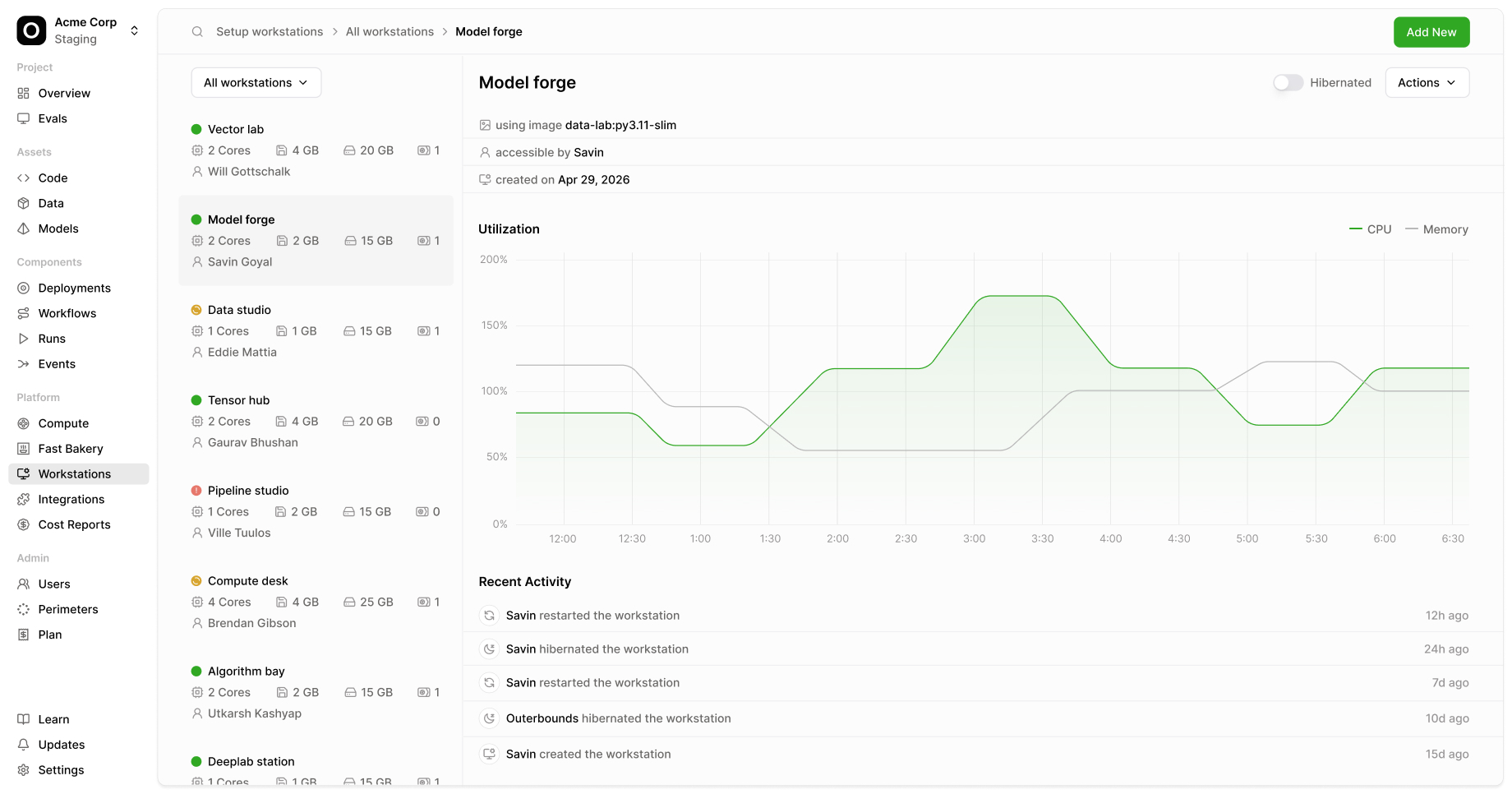Viewport: 1512px width, 794px height.
Task: Click the Fast Bakery icon
Action: coord(23,449)
